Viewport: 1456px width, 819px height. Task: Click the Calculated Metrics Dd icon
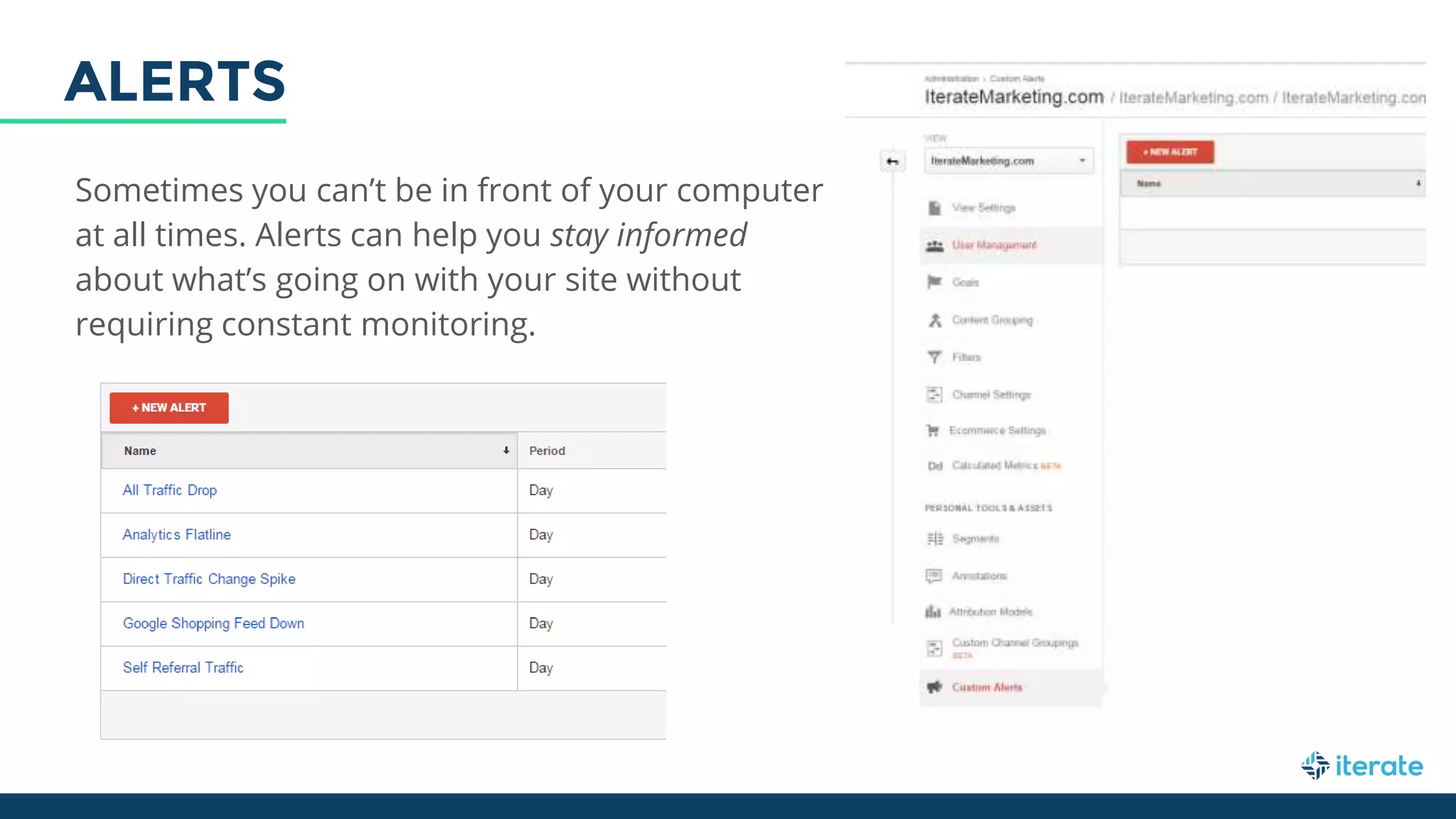coord(935,466)
